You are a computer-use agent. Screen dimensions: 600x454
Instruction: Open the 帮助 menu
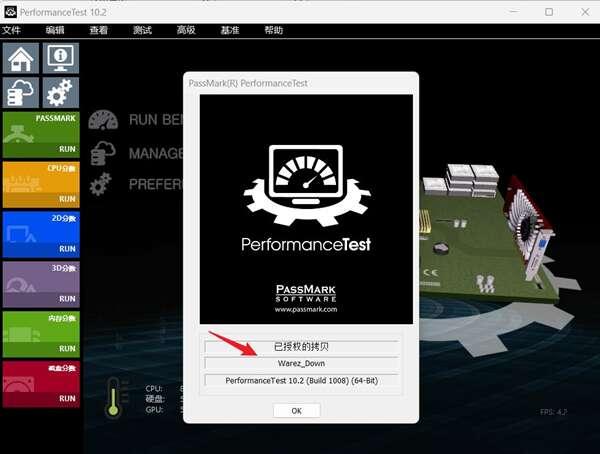coord(274,30)
